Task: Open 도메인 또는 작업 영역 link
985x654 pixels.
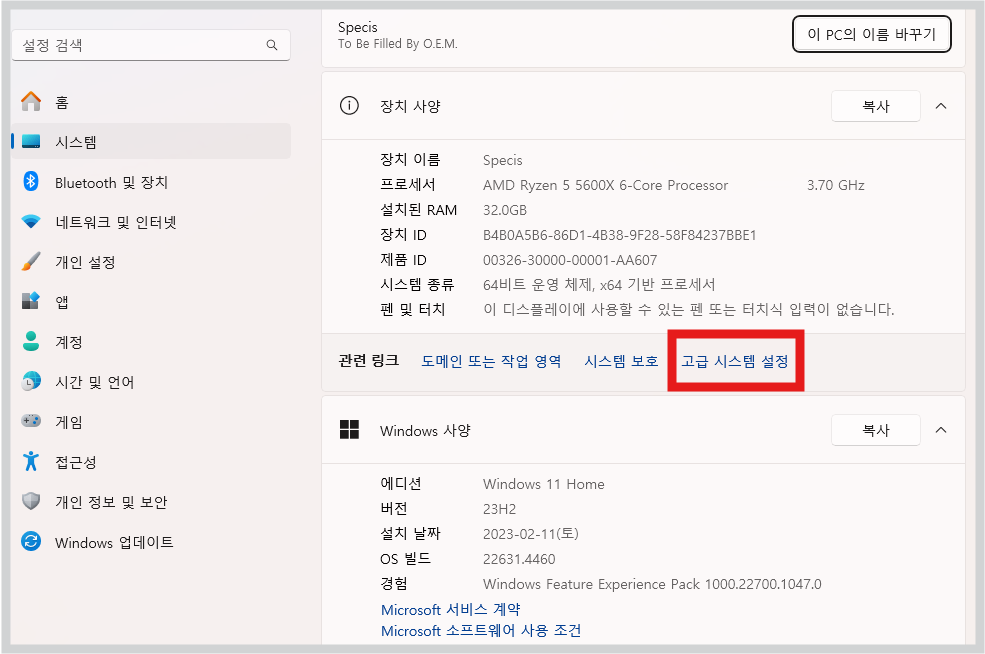Action: (491, 361)
